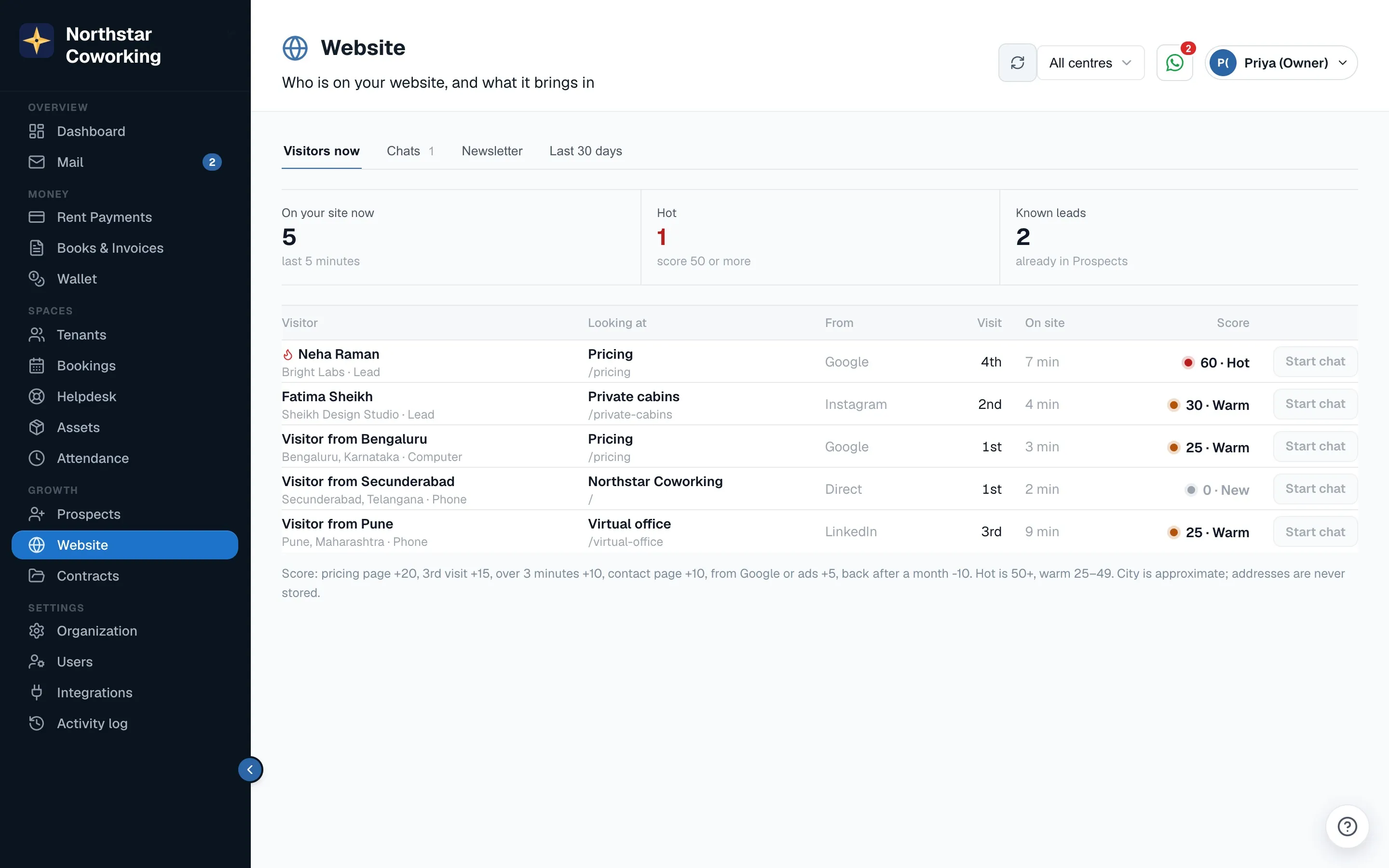Click the Neha Raman visitor name
Viewport: 1389px width, 868px height.
click(x=339, y=354)
